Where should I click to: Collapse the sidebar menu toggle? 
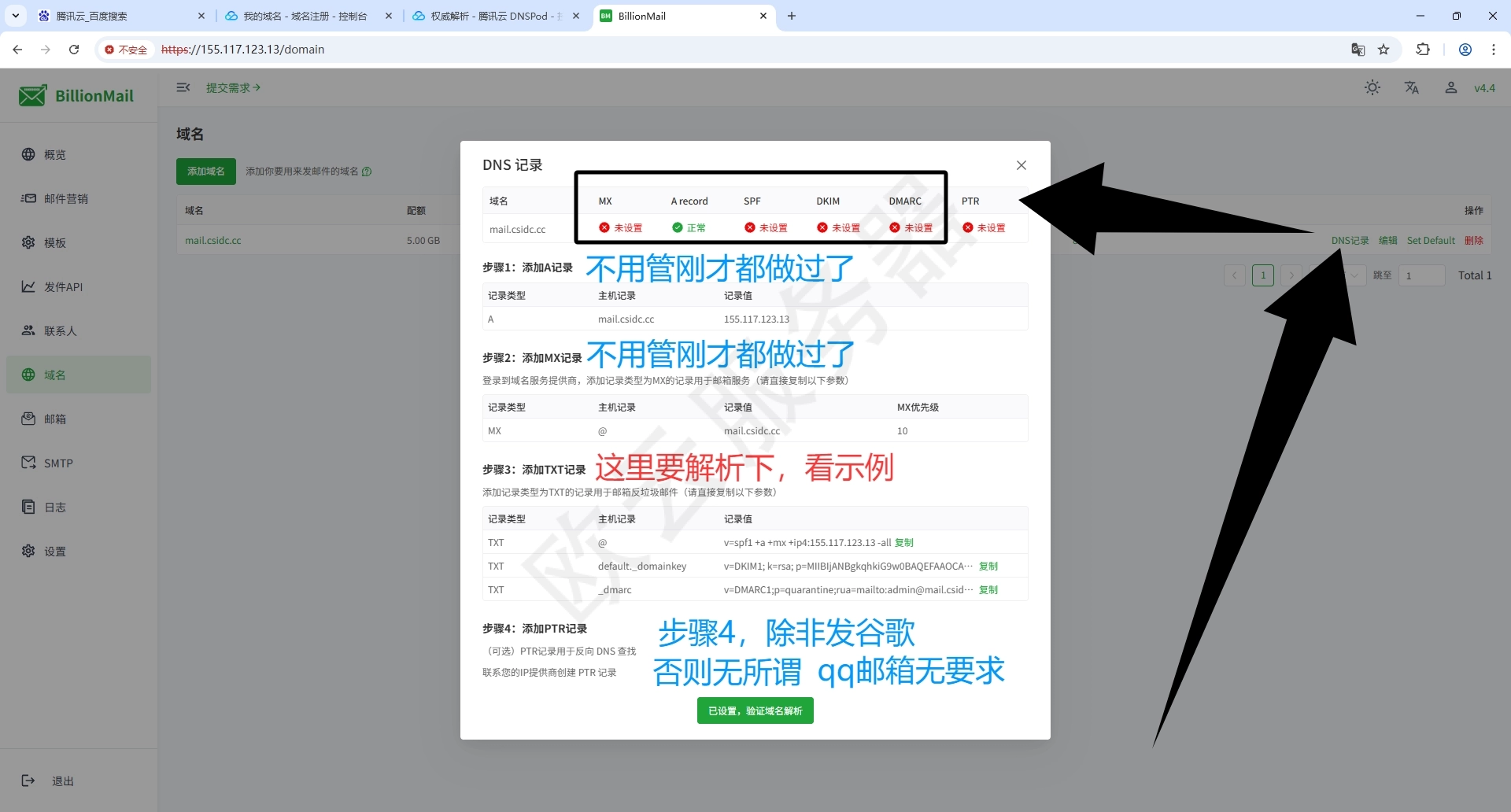pos(183,87)
